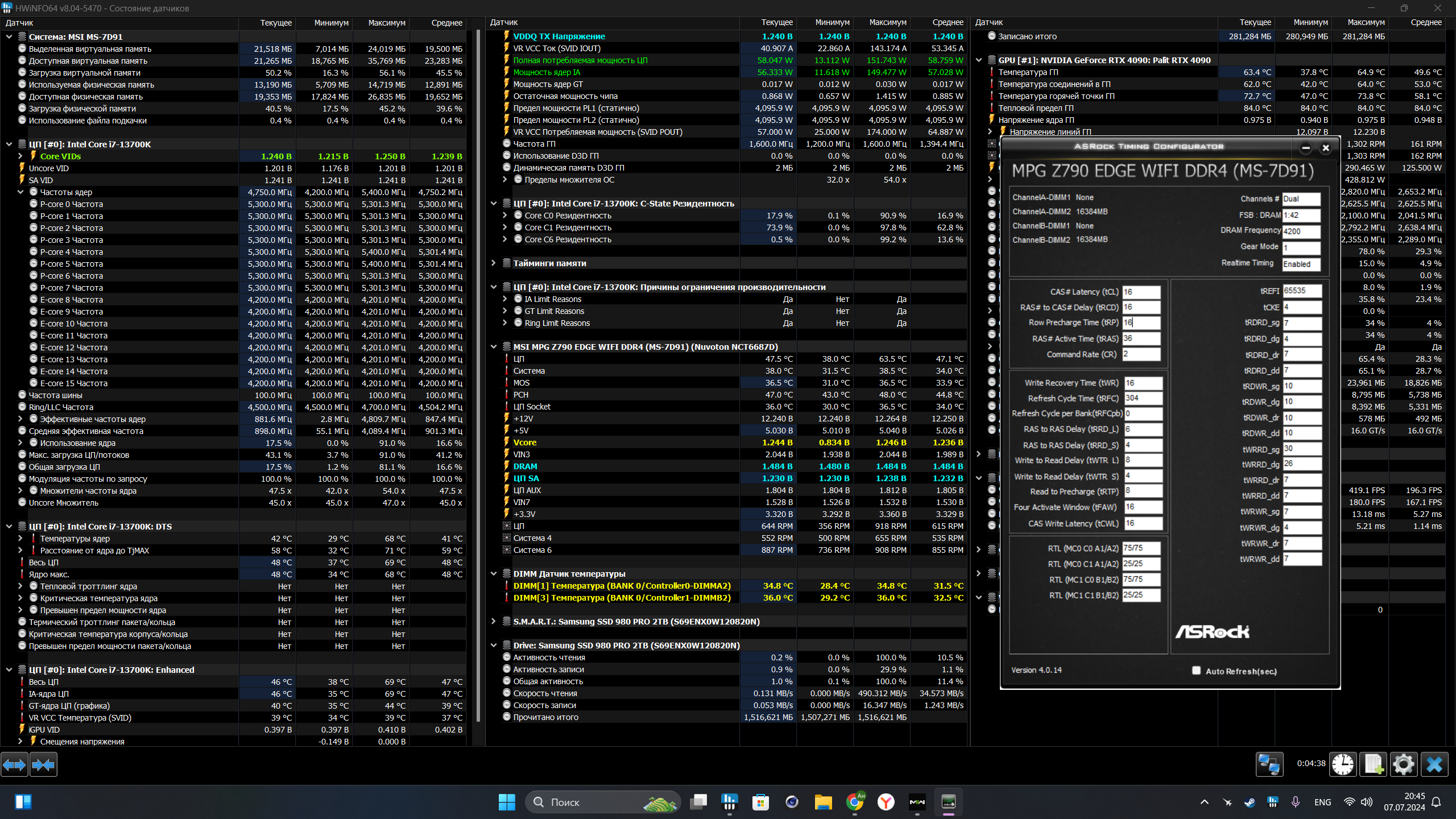Collapse the DIMM Датчик температуры group
The width and height of the screenshot is (1456, 819).
[493, 574]
